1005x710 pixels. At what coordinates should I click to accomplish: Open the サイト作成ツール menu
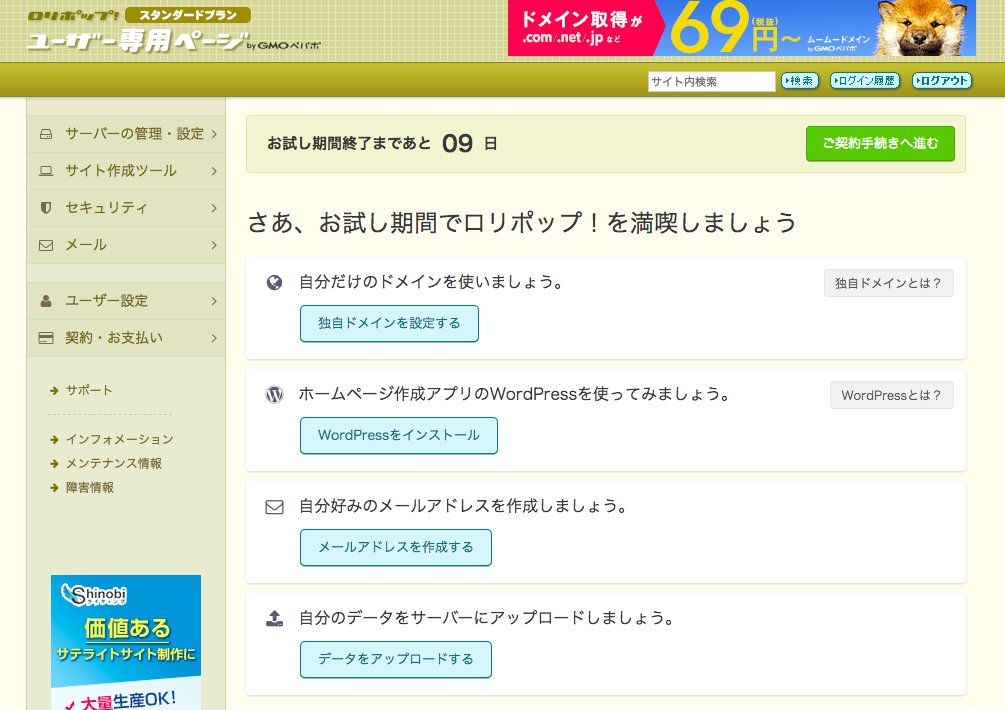(x=126, y=171)
